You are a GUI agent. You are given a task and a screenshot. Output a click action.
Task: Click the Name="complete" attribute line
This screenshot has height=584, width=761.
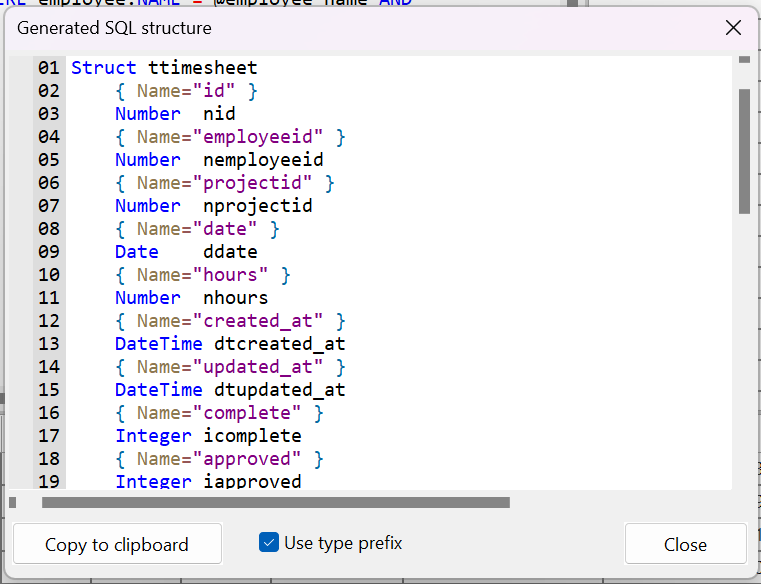pos(219,413)
